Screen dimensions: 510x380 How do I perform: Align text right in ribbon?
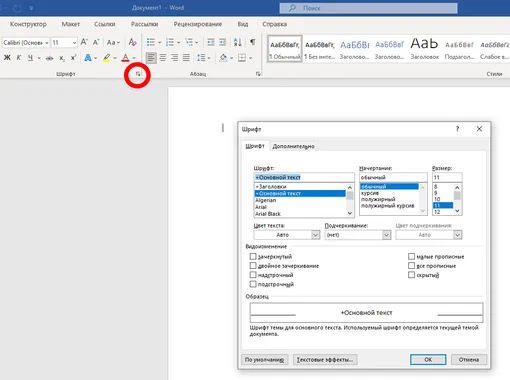click(174, 58)
